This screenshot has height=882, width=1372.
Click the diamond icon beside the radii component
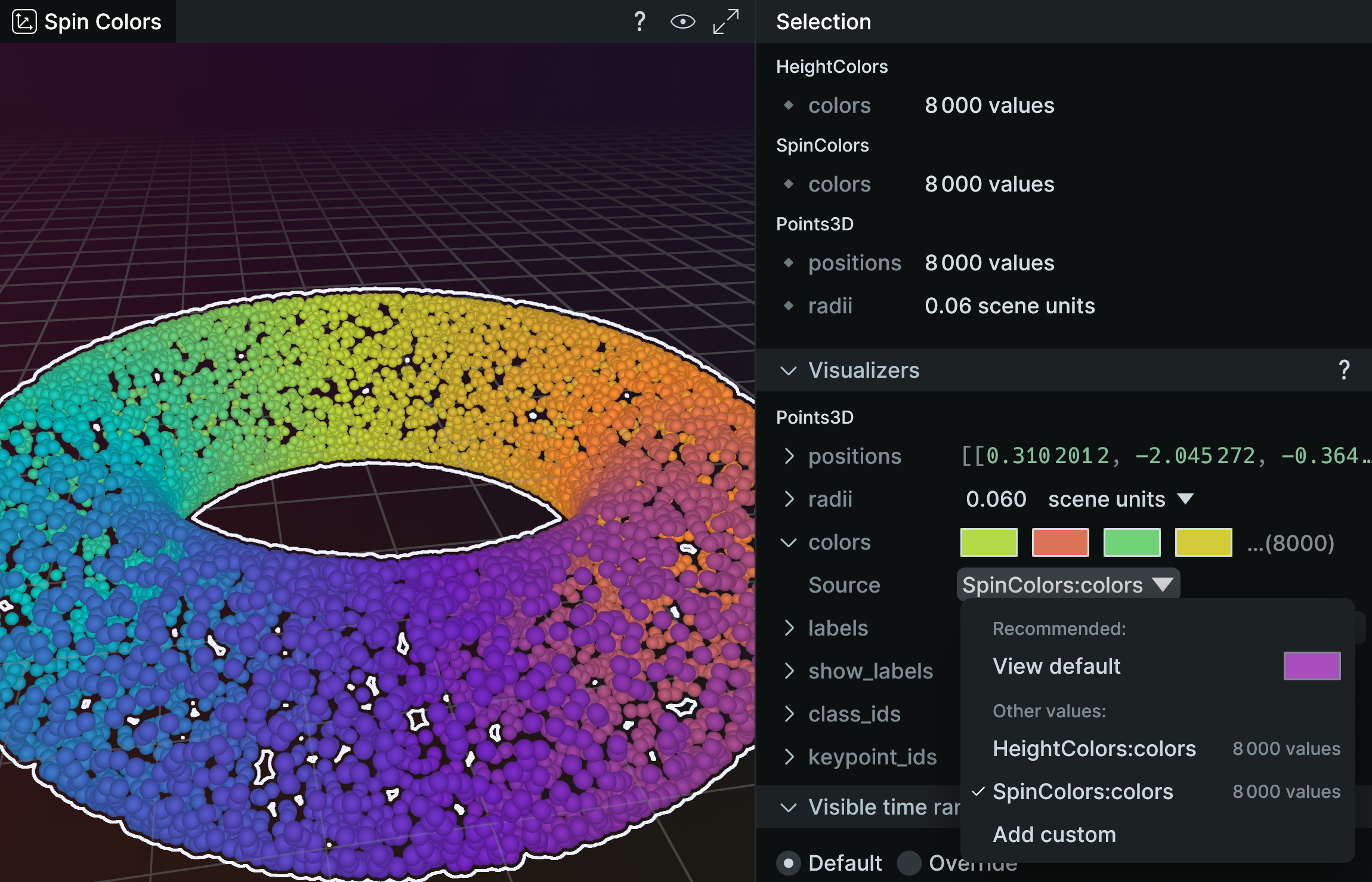point(789,306)
